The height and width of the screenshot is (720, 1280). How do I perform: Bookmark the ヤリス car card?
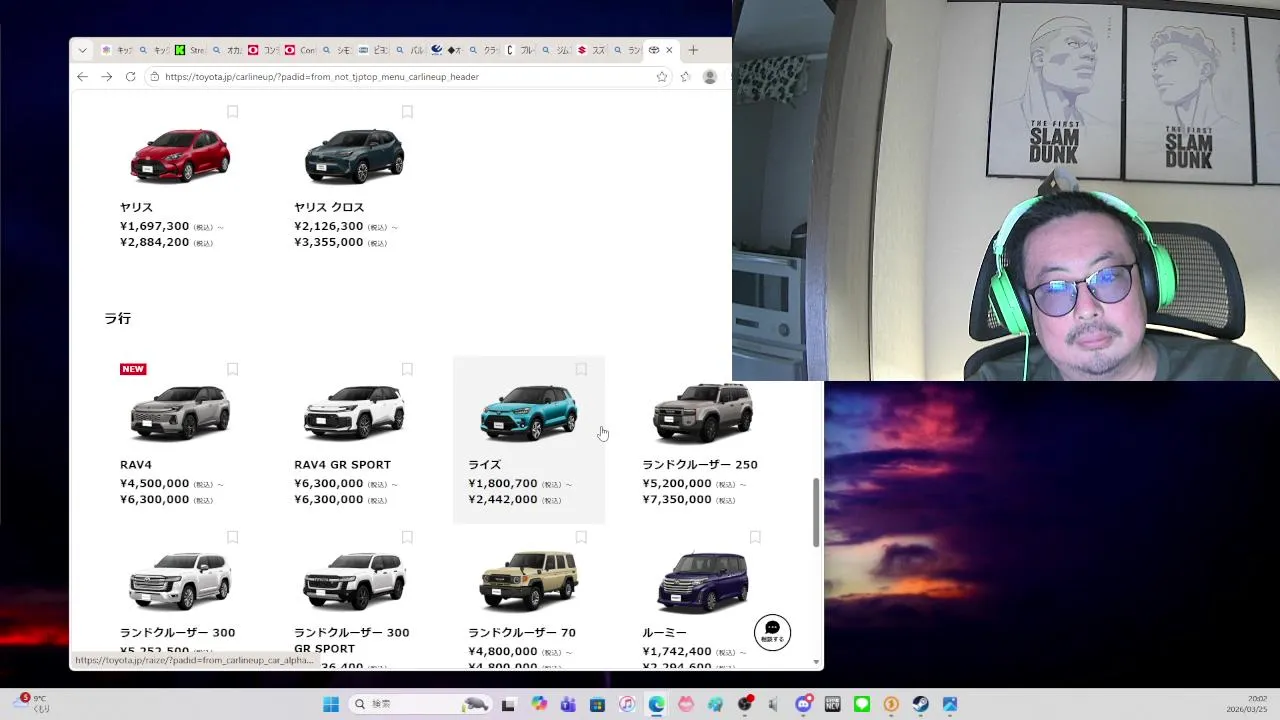[x=232, y=112]
